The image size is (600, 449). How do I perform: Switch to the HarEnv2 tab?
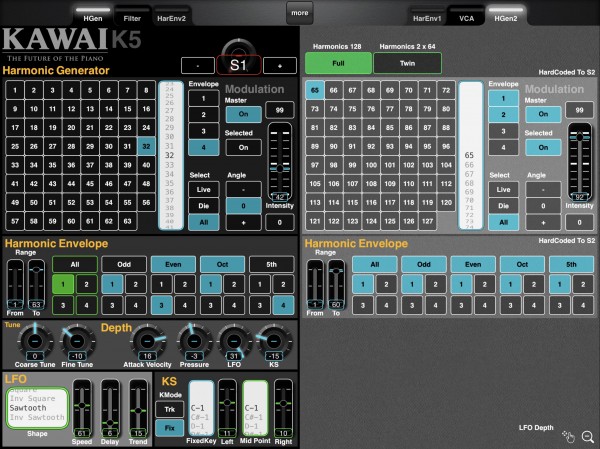(171, 15)
